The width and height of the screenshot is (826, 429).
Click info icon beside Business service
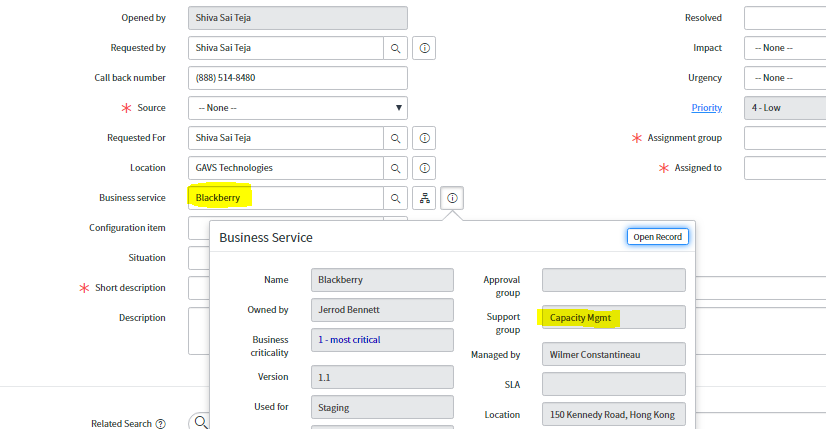click(x=452, y=198)
